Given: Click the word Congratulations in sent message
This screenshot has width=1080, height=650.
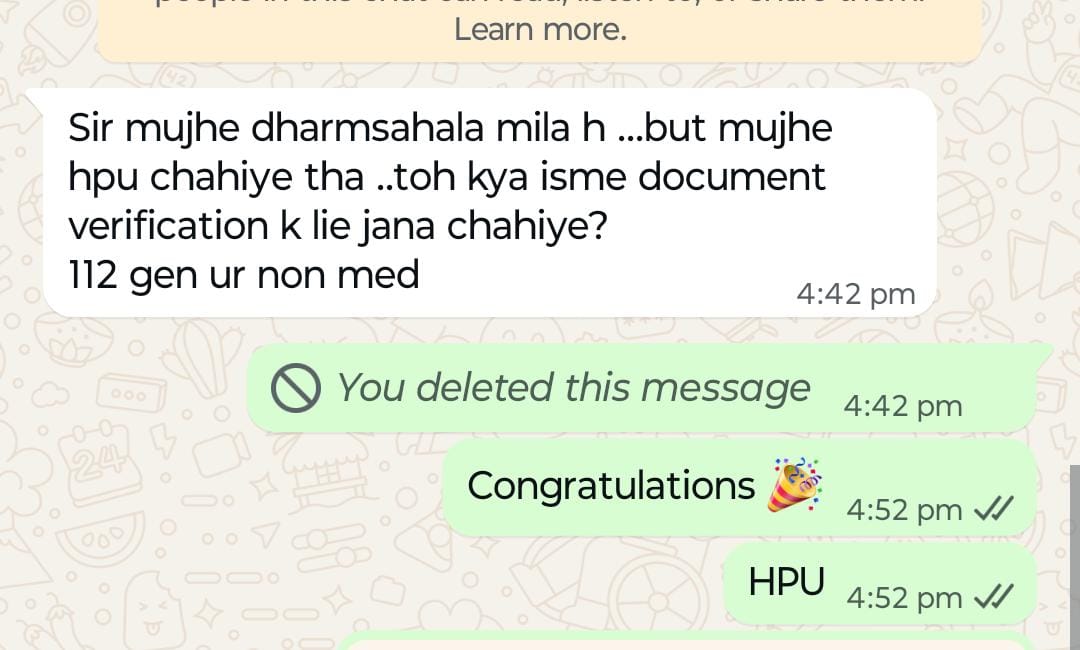Looking at the screenshot, I should click(611, 486).
